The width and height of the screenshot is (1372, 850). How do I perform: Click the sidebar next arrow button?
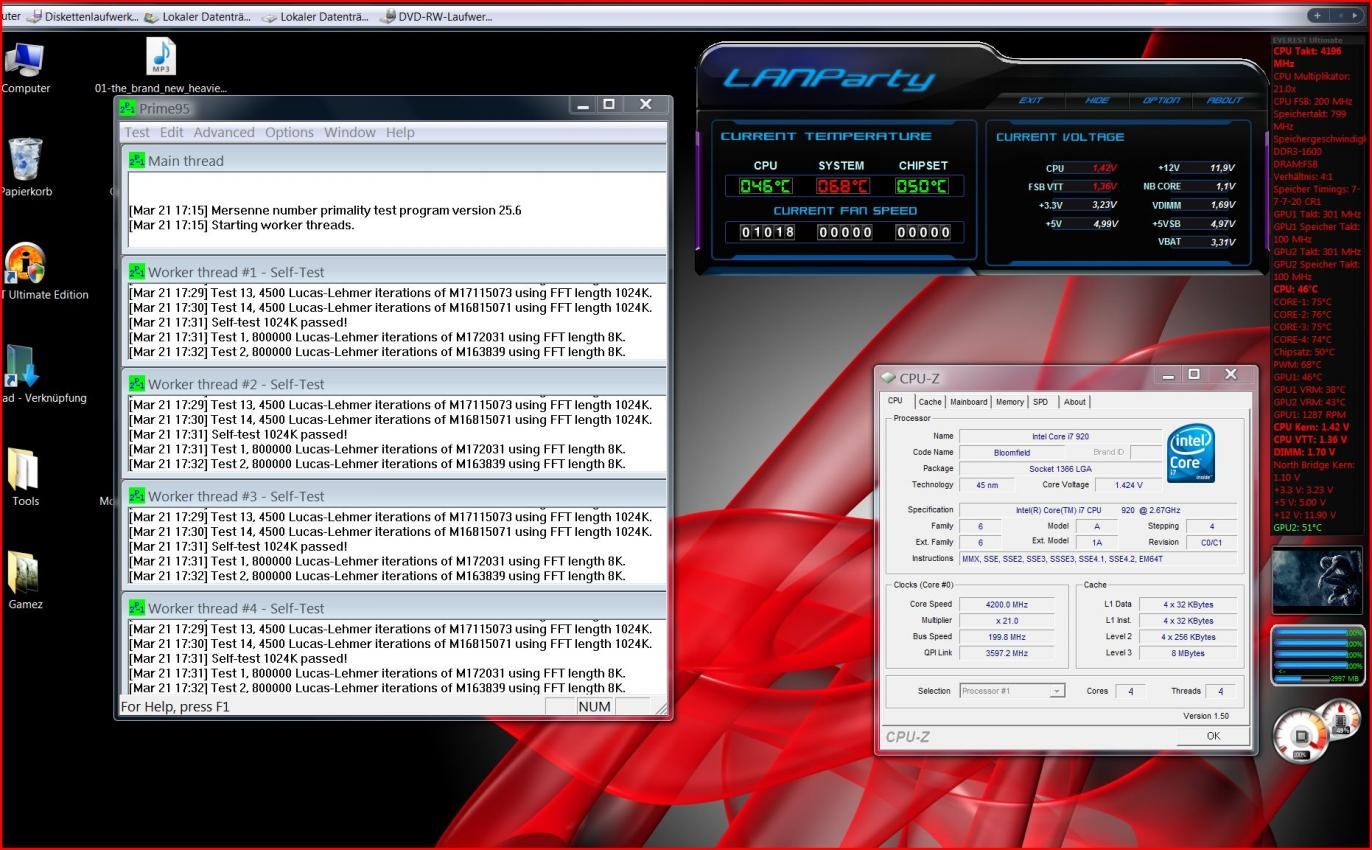click(1355, 15)
